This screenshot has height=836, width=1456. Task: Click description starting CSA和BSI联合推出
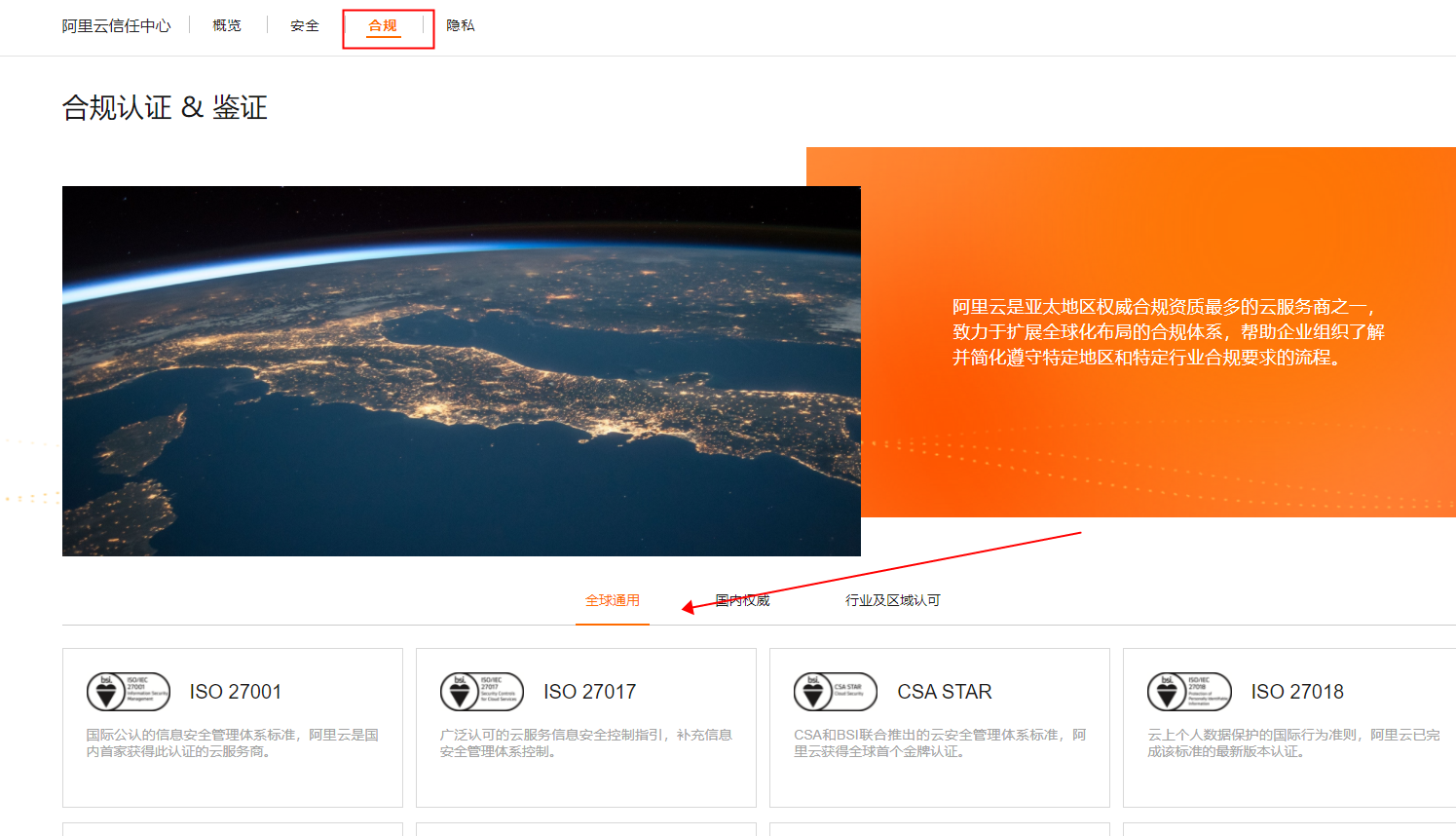click(x=940, y=742)
